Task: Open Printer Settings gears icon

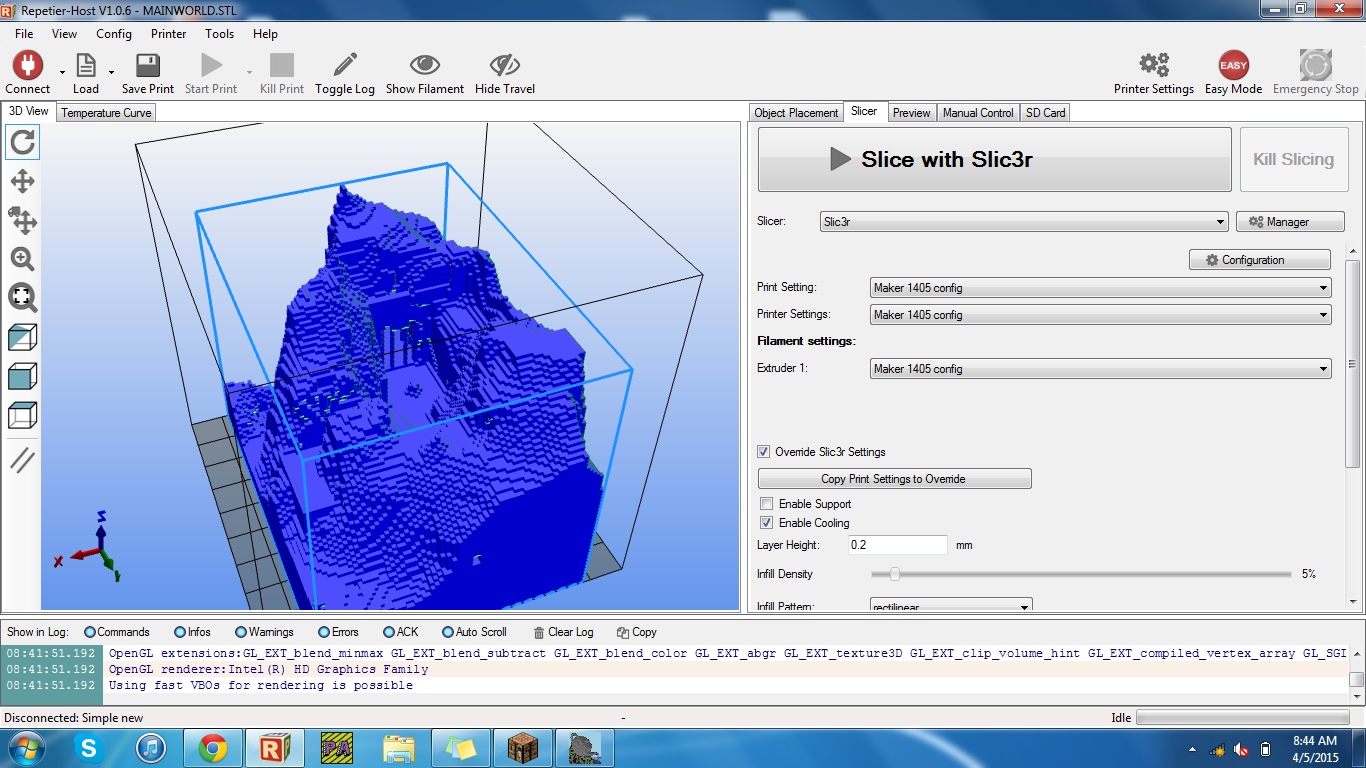Action: (x=1154, y=66)
